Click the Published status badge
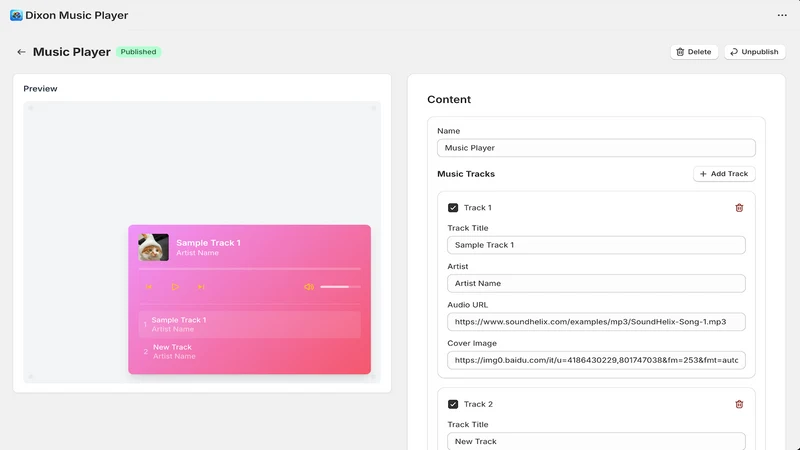Screen dimensions: 800x450 [138, 52]
